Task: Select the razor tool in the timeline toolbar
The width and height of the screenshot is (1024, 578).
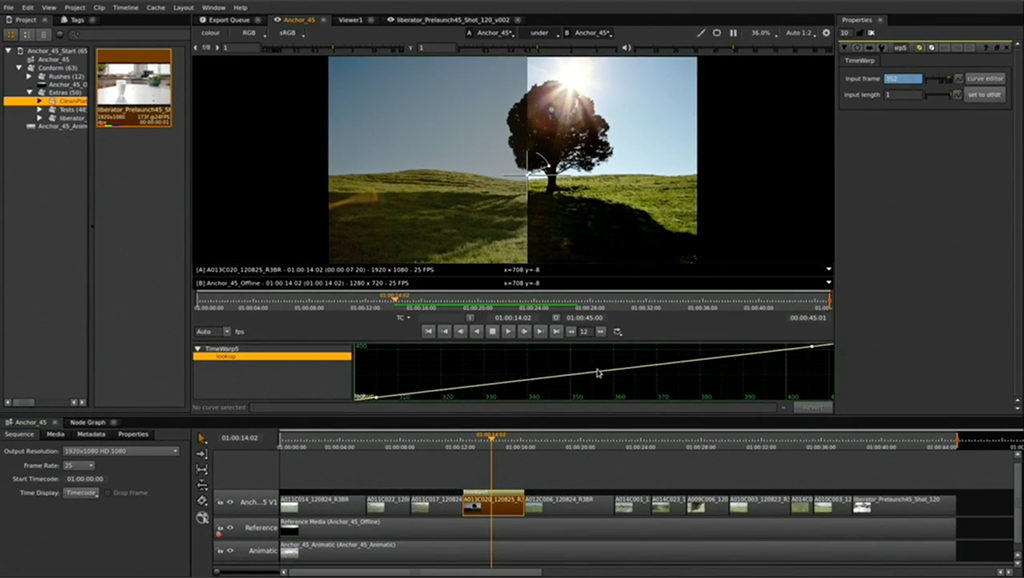Action: coord(203,500)
